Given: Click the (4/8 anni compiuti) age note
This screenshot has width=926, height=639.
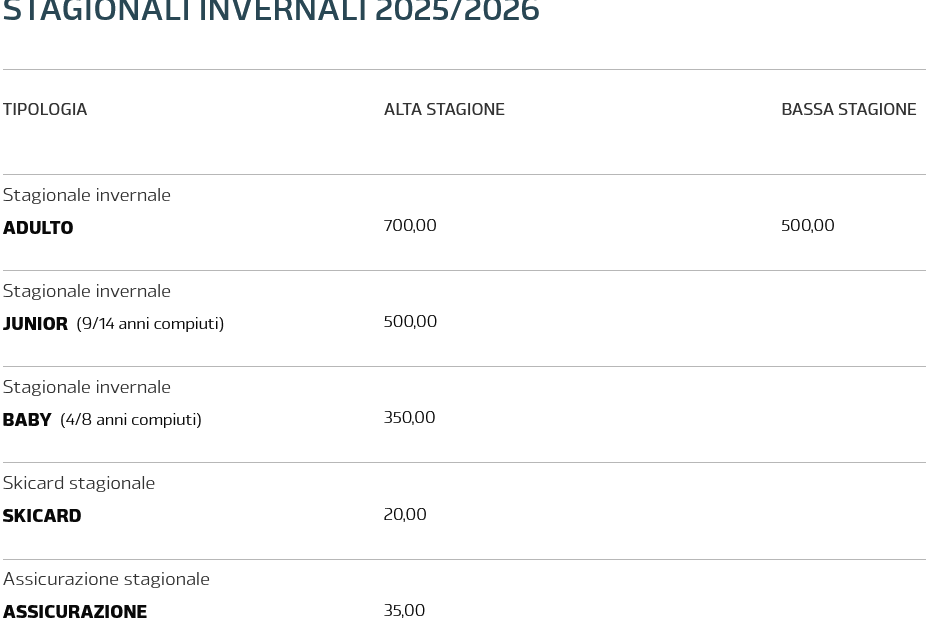Looking at the screenshot, I should coord(131,420).
